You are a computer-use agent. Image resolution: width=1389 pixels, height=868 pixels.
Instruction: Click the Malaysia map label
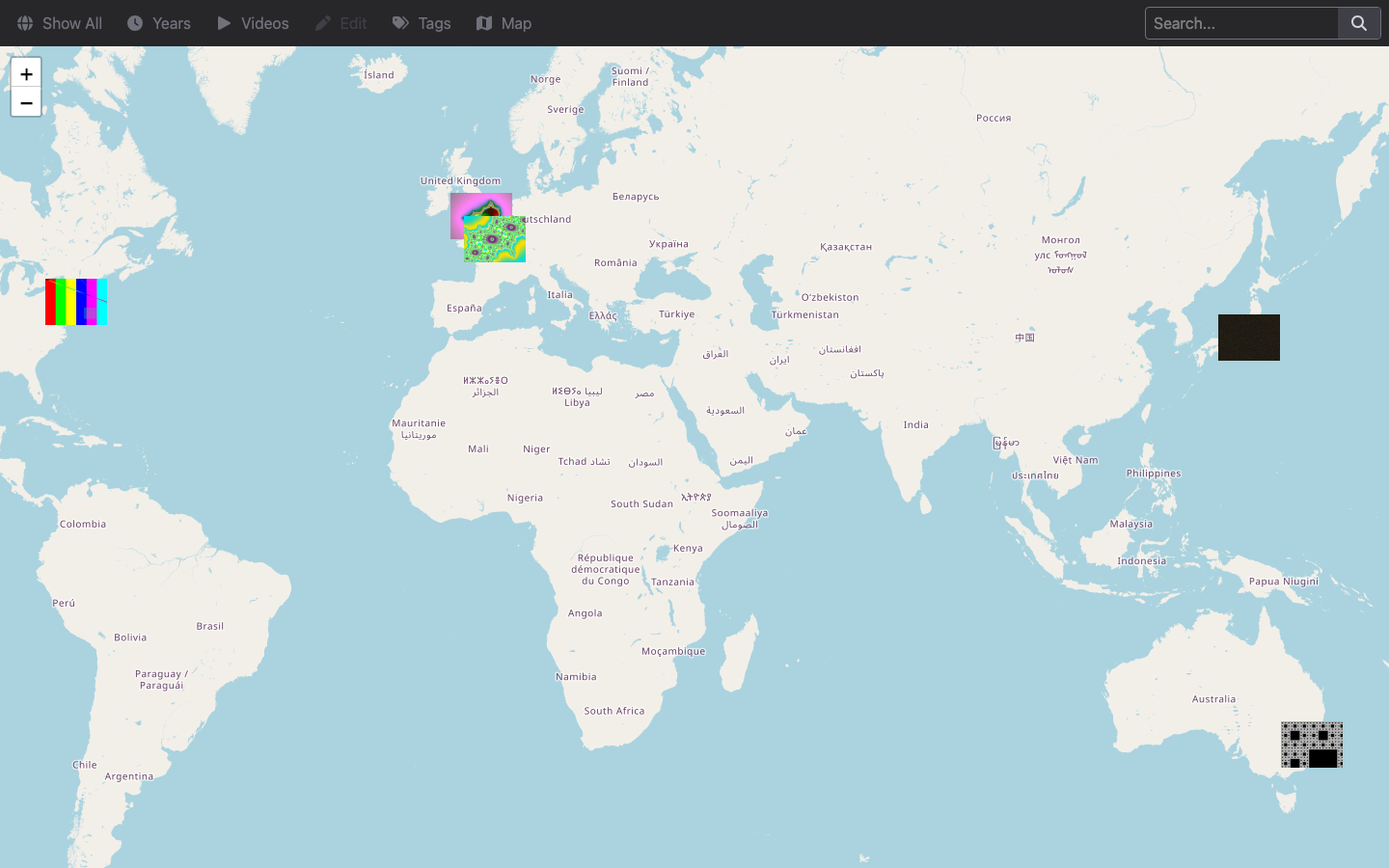[x=1131, y=524]
